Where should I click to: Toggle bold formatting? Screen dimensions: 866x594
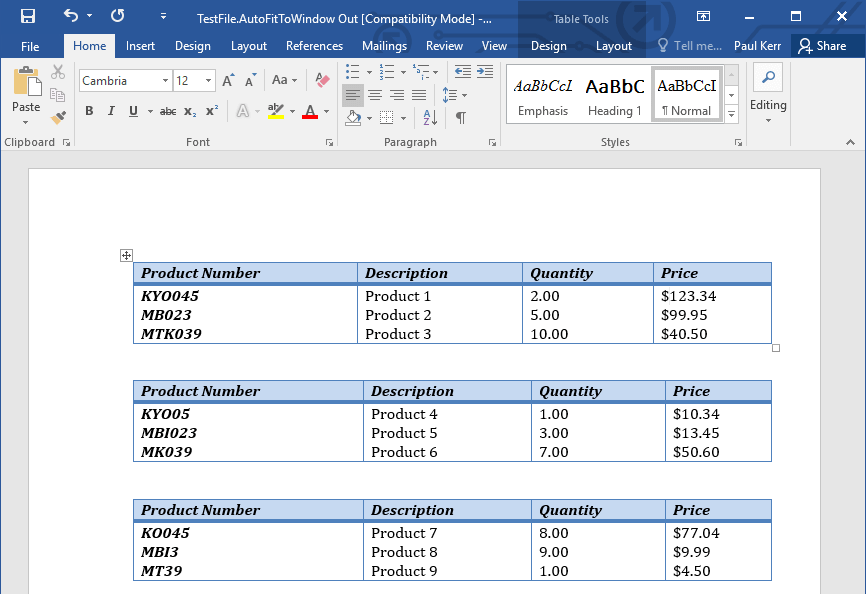pyautogui.click(x=89, y=111)
